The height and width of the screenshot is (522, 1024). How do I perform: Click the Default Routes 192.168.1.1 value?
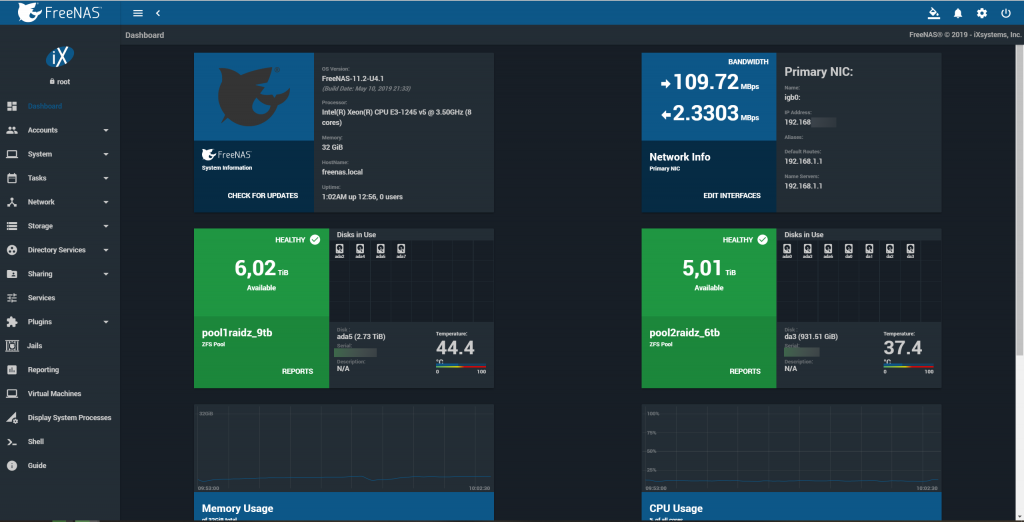tap(803, 161)
